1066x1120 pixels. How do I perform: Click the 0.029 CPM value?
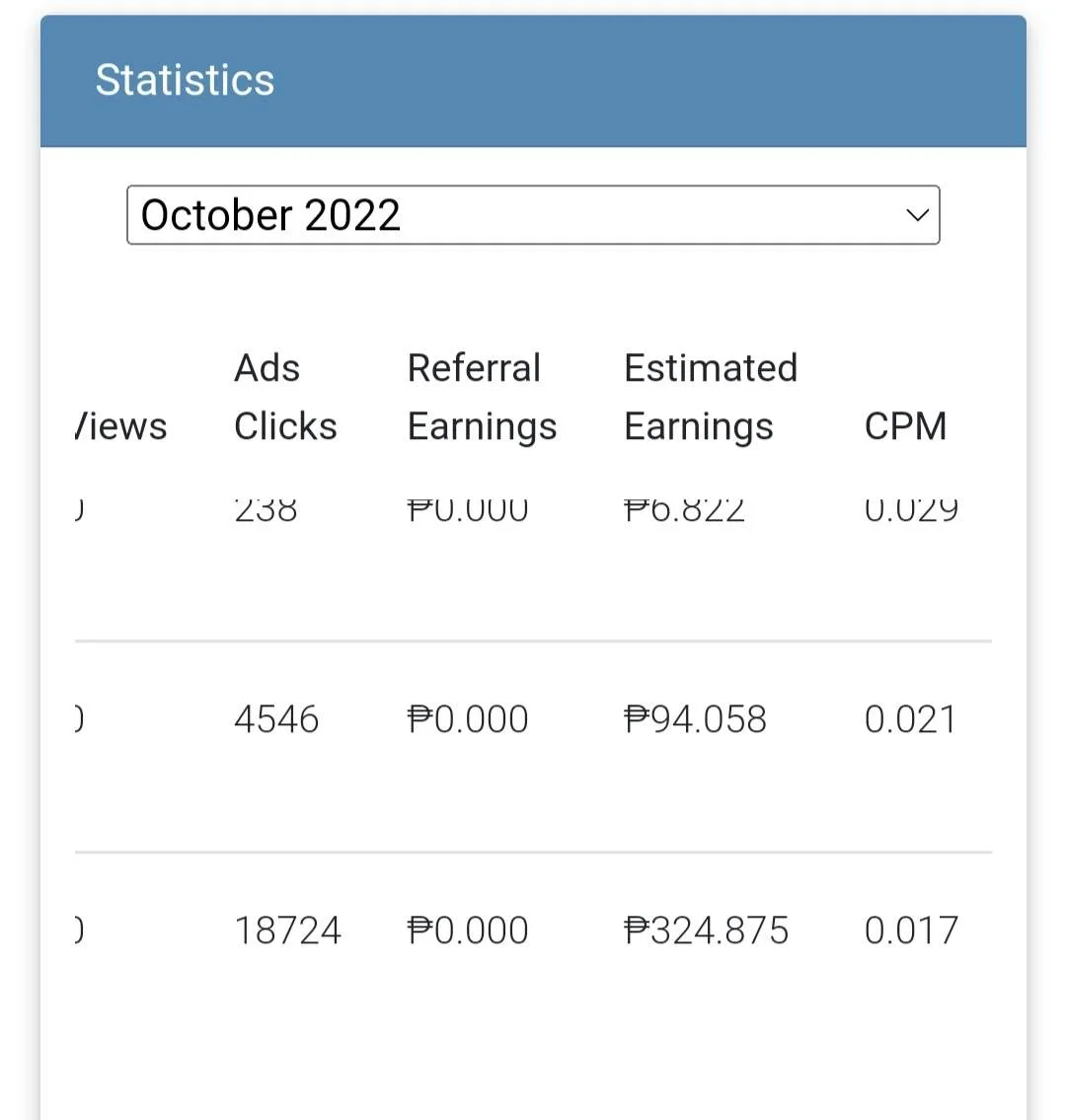[x=911, y=511]
